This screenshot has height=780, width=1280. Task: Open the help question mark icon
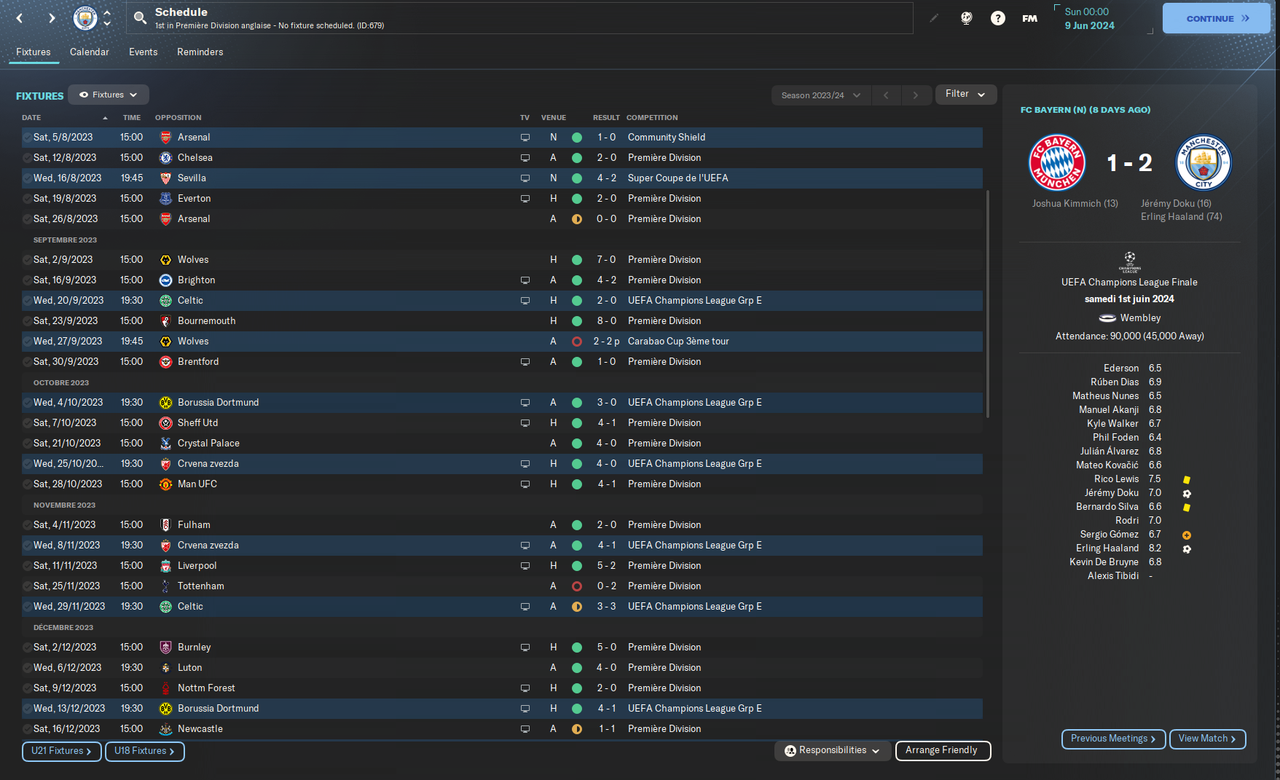click(998, 18)
